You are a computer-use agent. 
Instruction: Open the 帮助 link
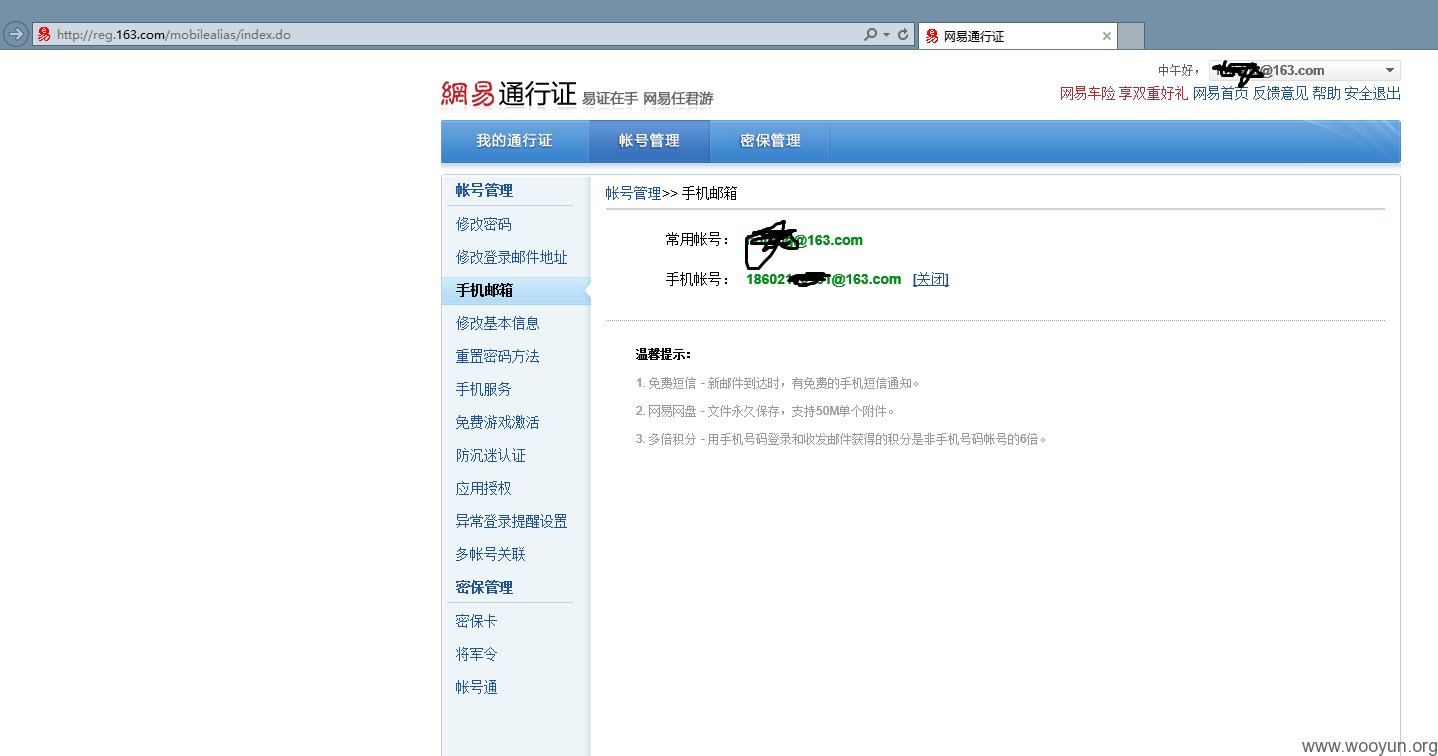click(1326, 94)
